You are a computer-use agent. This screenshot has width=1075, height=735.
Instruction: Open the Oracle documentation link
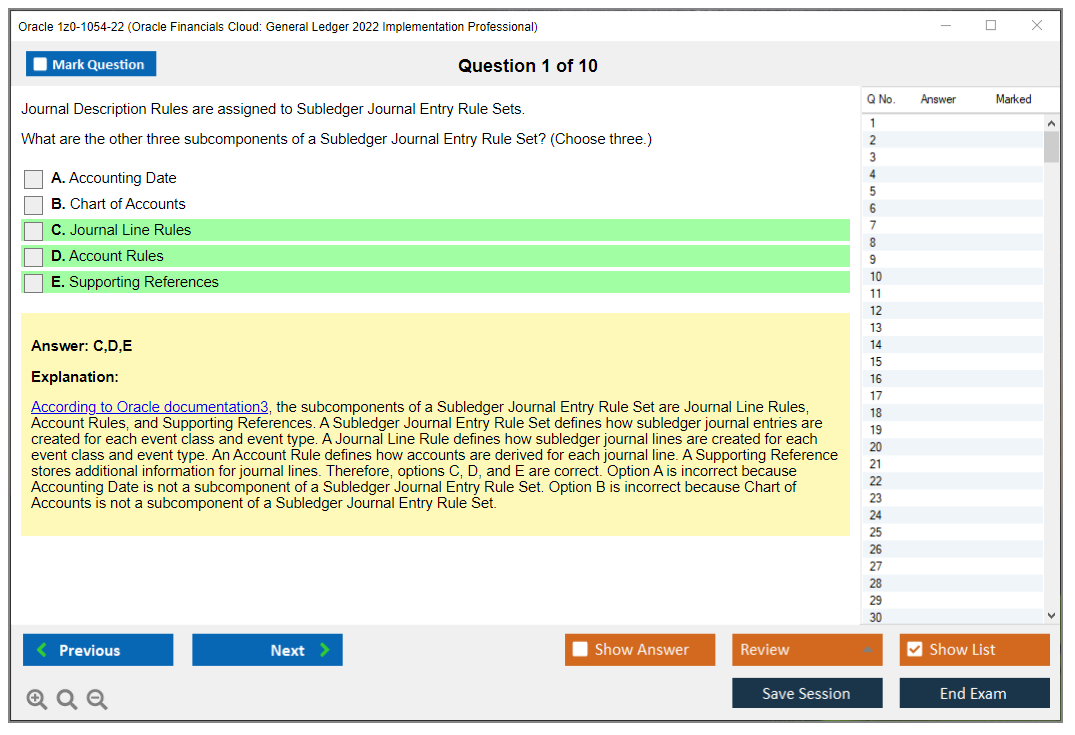(x=150, y=407)
